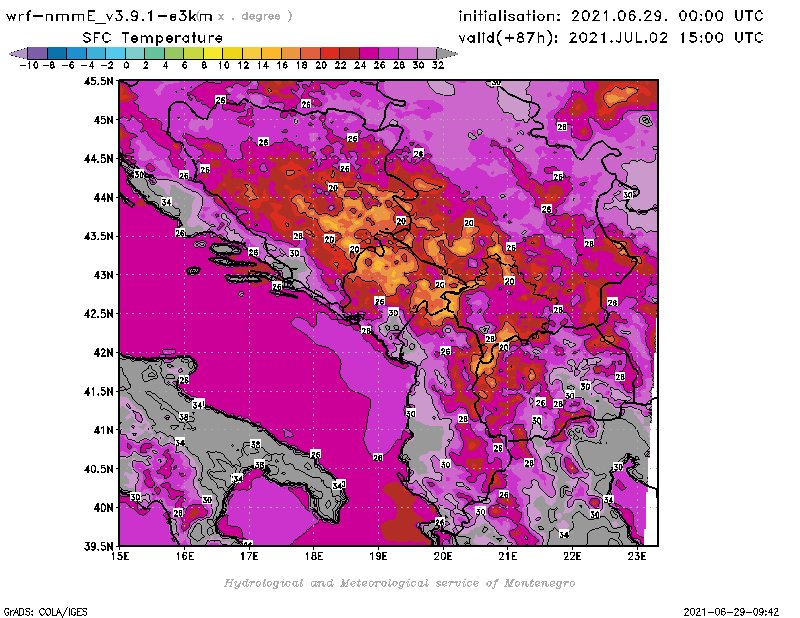The width and height of the screenshot is (800, 618).
Task: Click the '15E' longitude label
Action: coord(120,556)
